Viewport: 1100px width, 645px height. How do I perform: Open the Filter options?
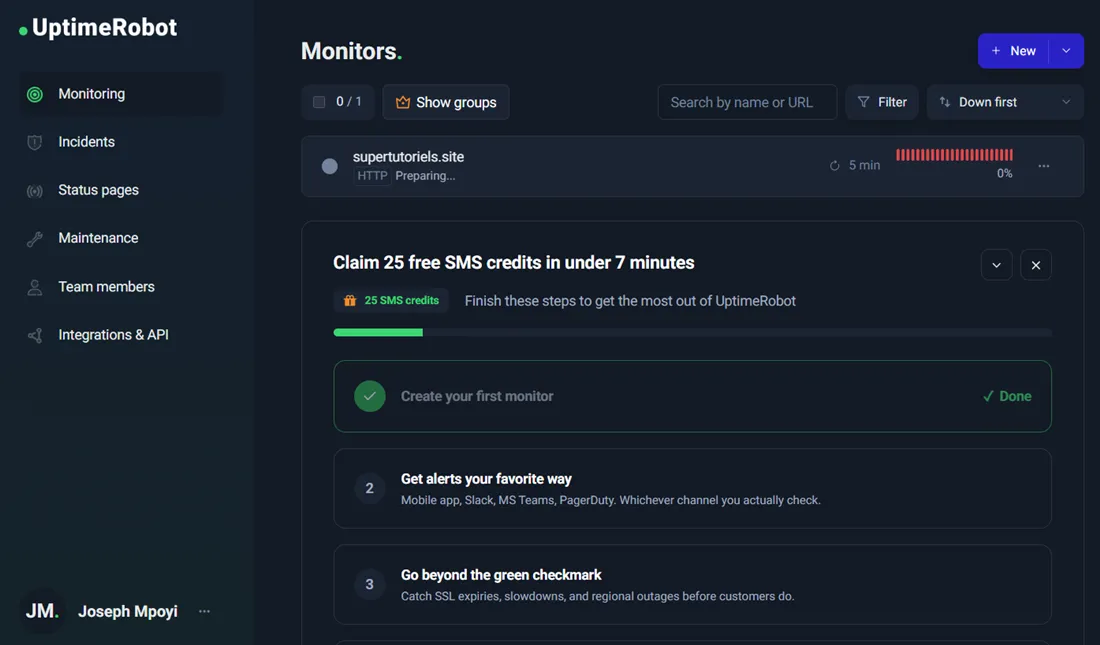882,102
